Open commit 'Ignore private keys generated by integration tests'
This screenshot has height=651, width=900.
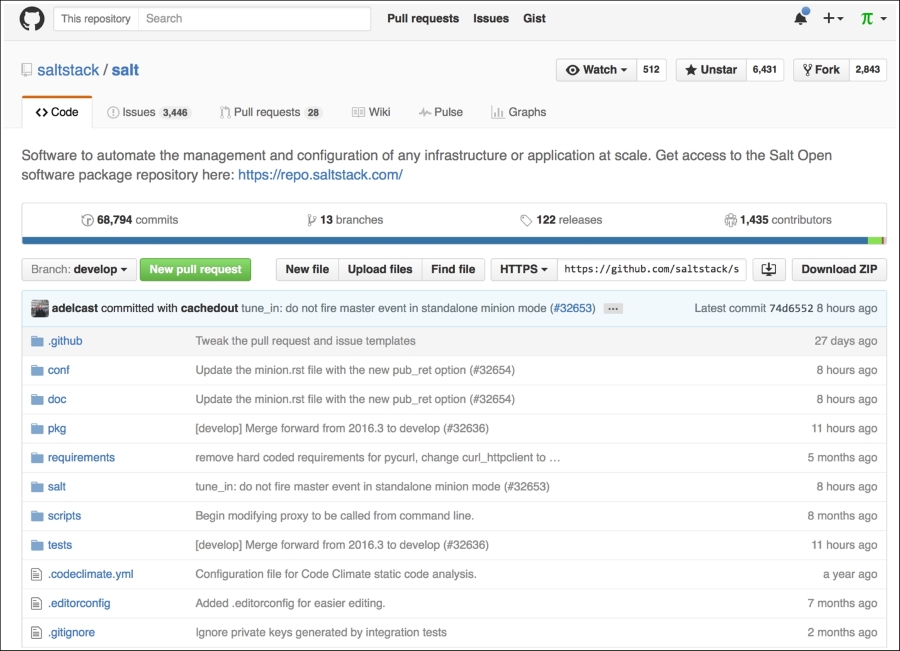(x=321, y=633)
